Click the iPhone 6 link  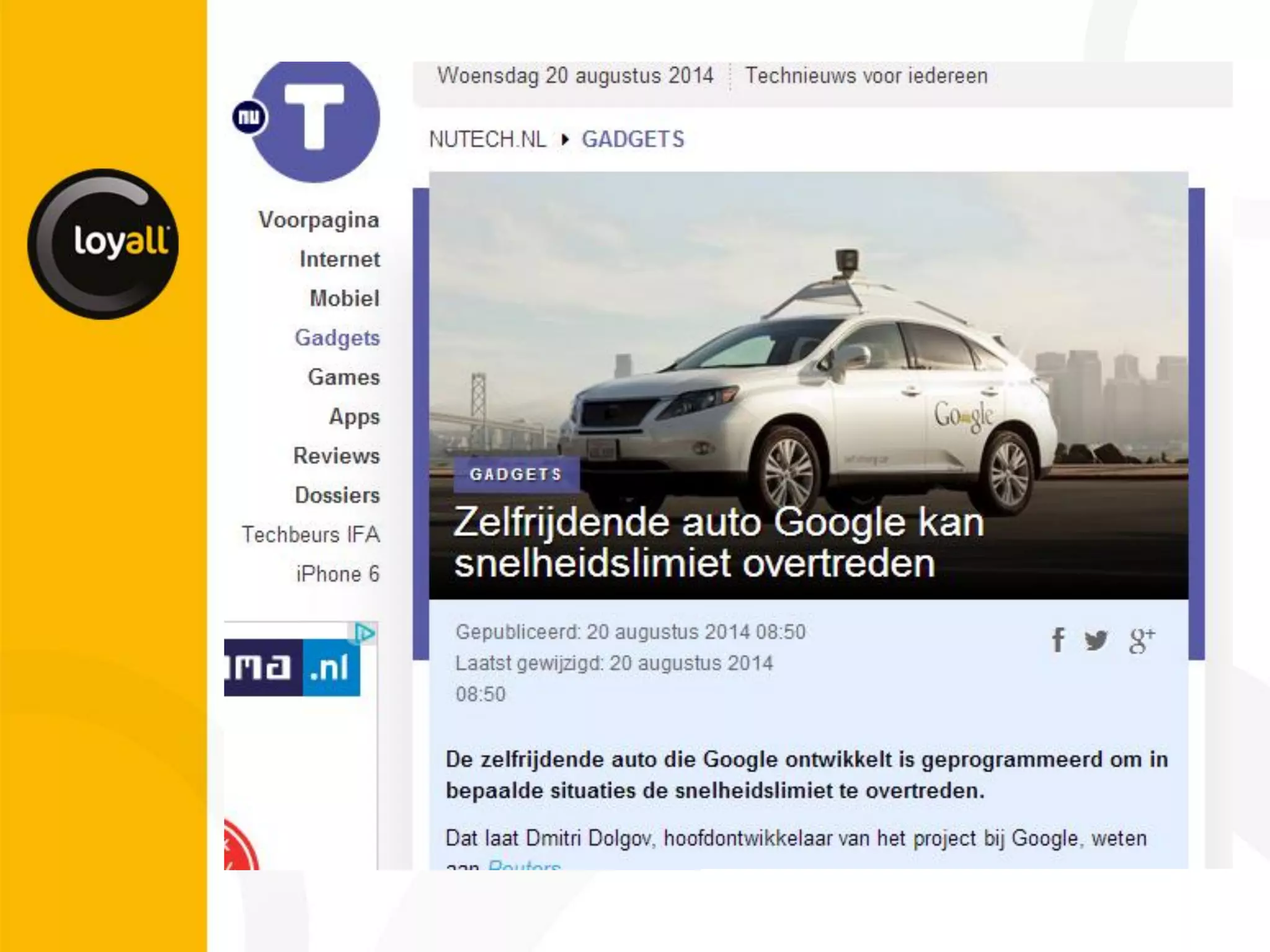[337, 574]
